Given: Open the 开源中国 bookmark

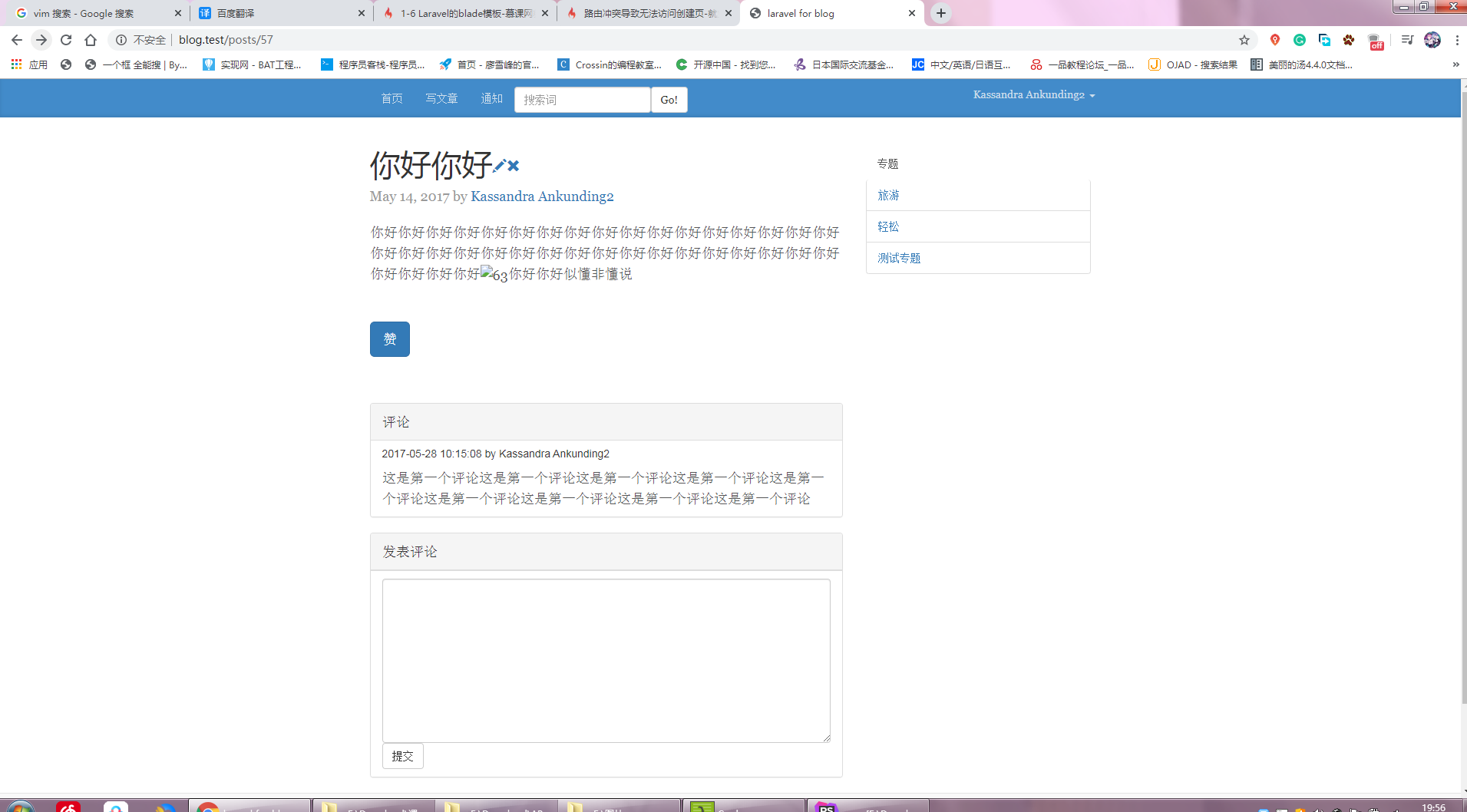Looking at the screenshot, I should coord(726,64).
